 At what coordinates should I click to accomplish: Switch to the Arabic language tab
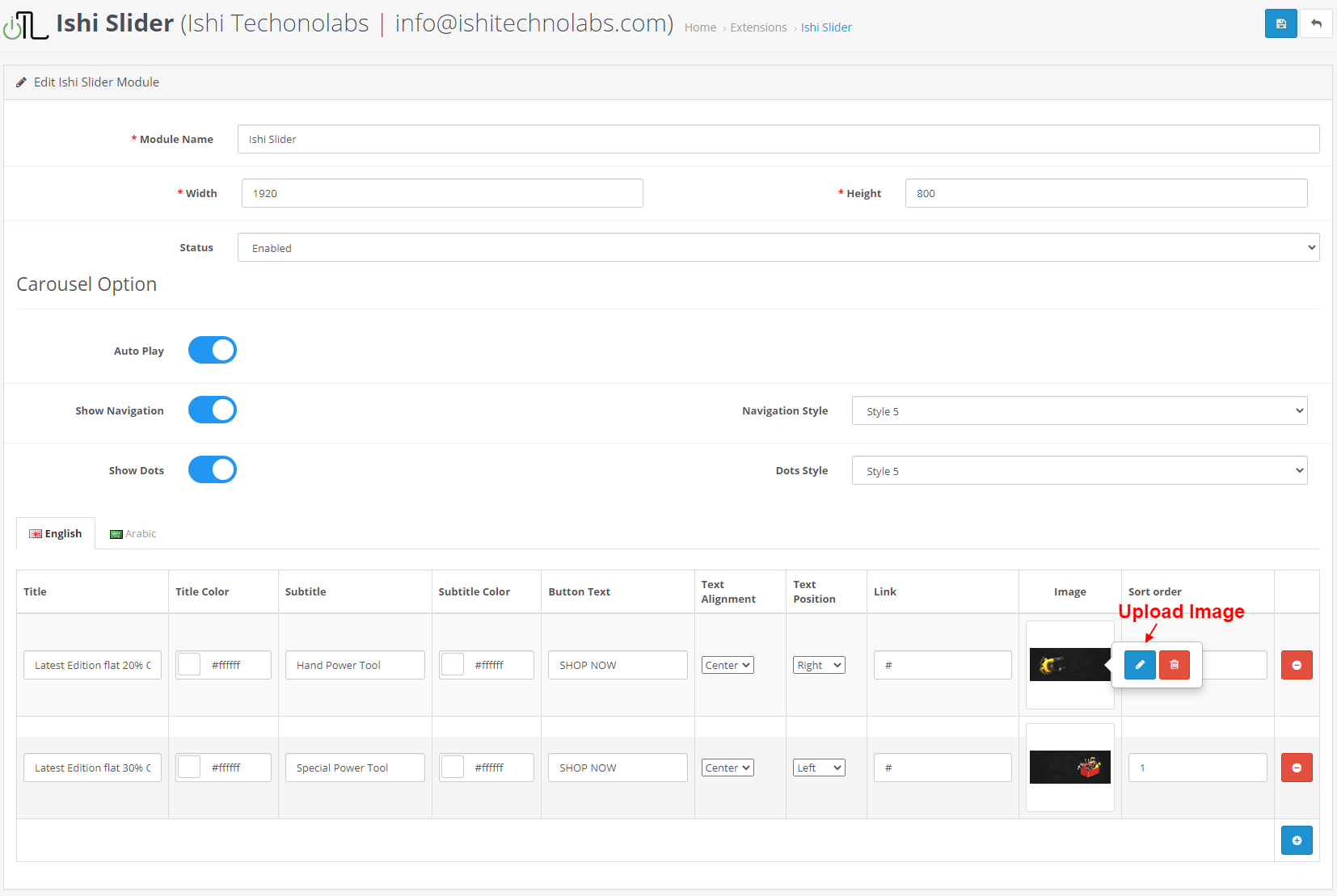click(x=133, y=534)
